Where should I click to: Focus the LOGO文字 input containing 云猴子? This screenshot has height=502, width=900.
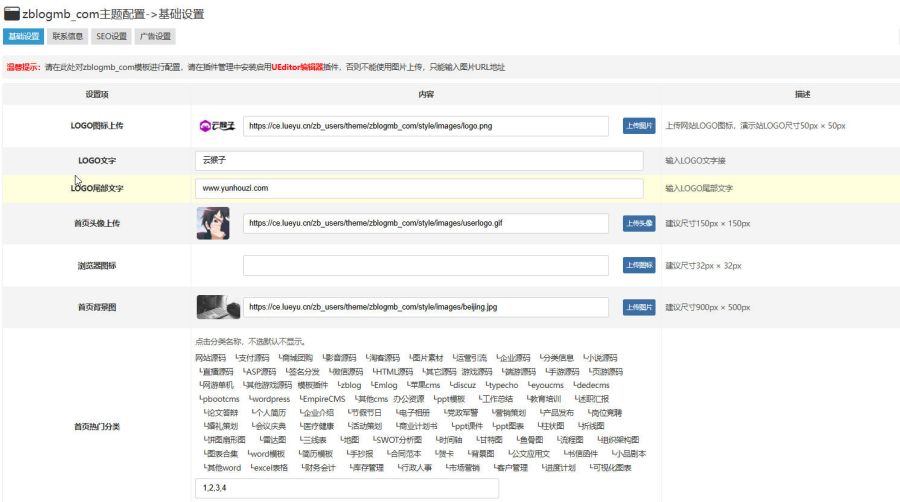pyautogui.click(x=419, y=160)
